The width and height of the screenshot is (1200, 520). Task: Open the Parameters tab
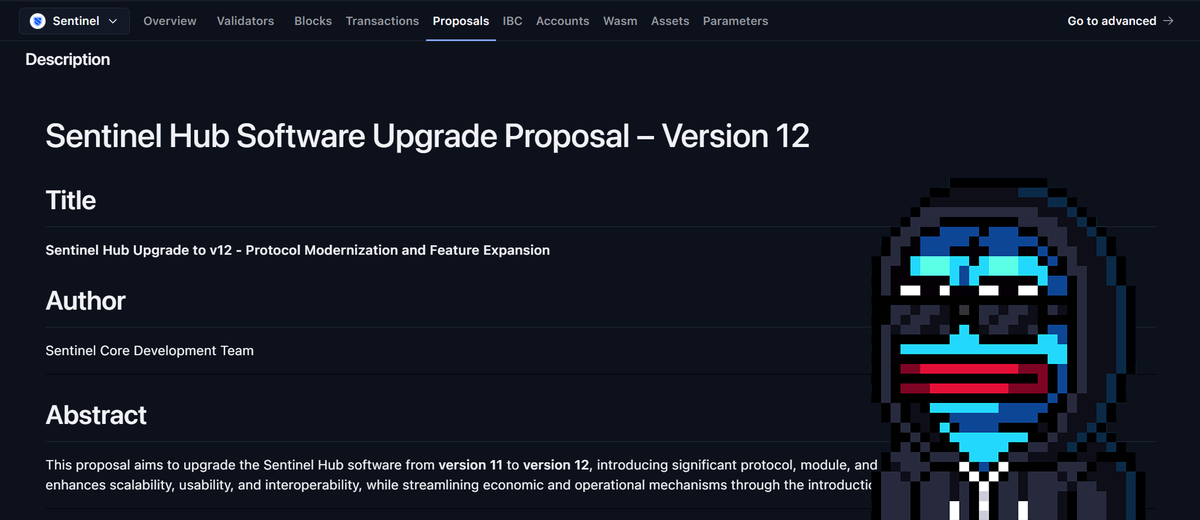735,20
